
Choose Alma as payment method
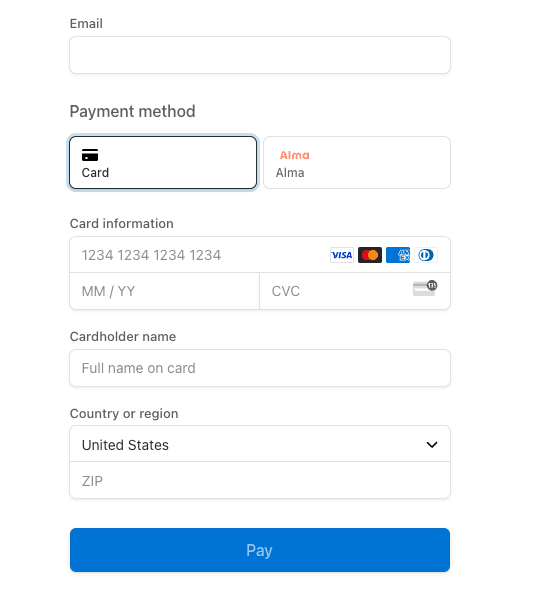tap(357, 162)
